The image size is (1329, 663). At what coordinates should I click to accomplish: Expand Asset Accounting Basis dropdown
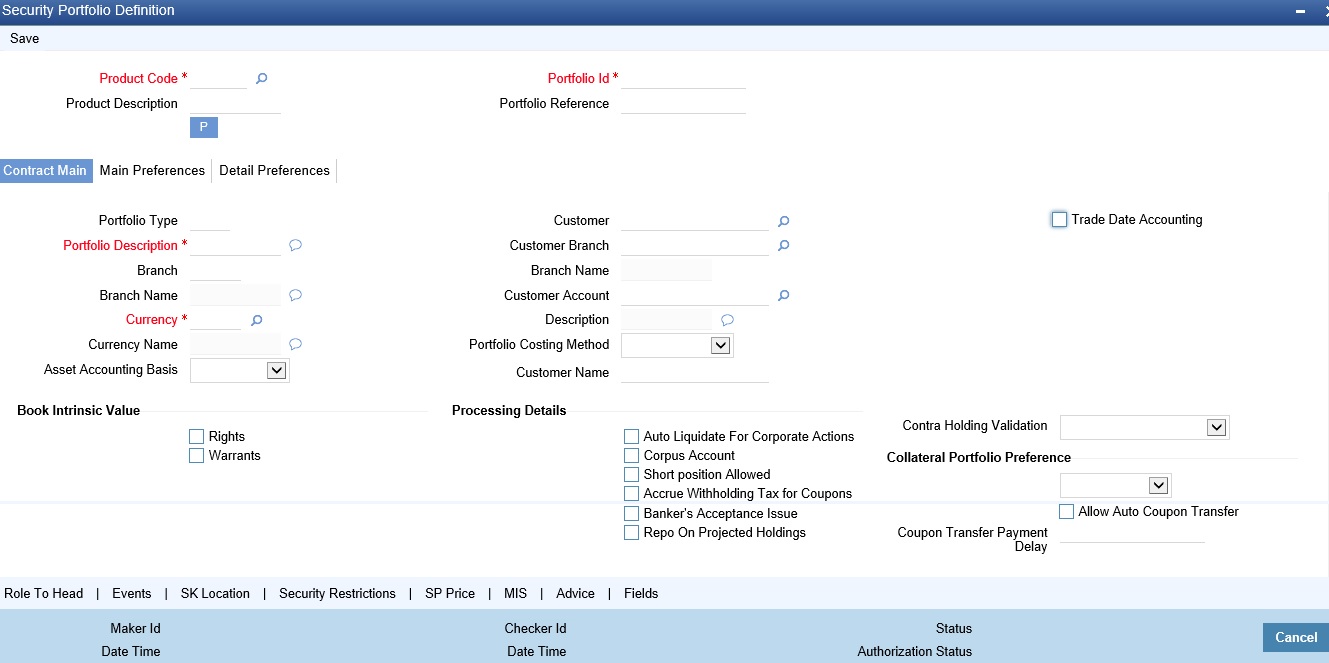click(277, 371)
